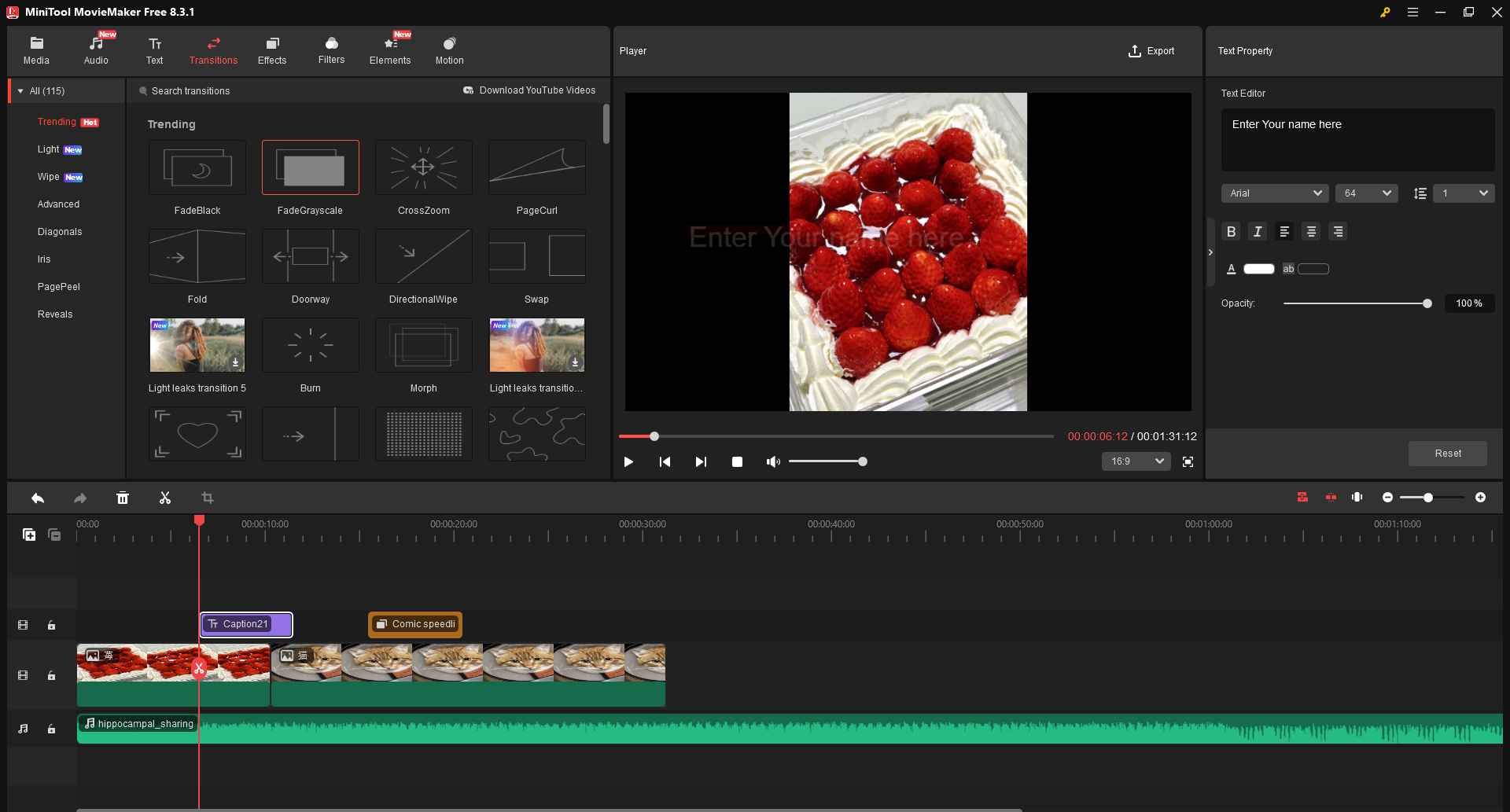The height and width of the screenshot is (812, 1510).
Task: Mute the player volume speaker icon
Action: [773, 461]
